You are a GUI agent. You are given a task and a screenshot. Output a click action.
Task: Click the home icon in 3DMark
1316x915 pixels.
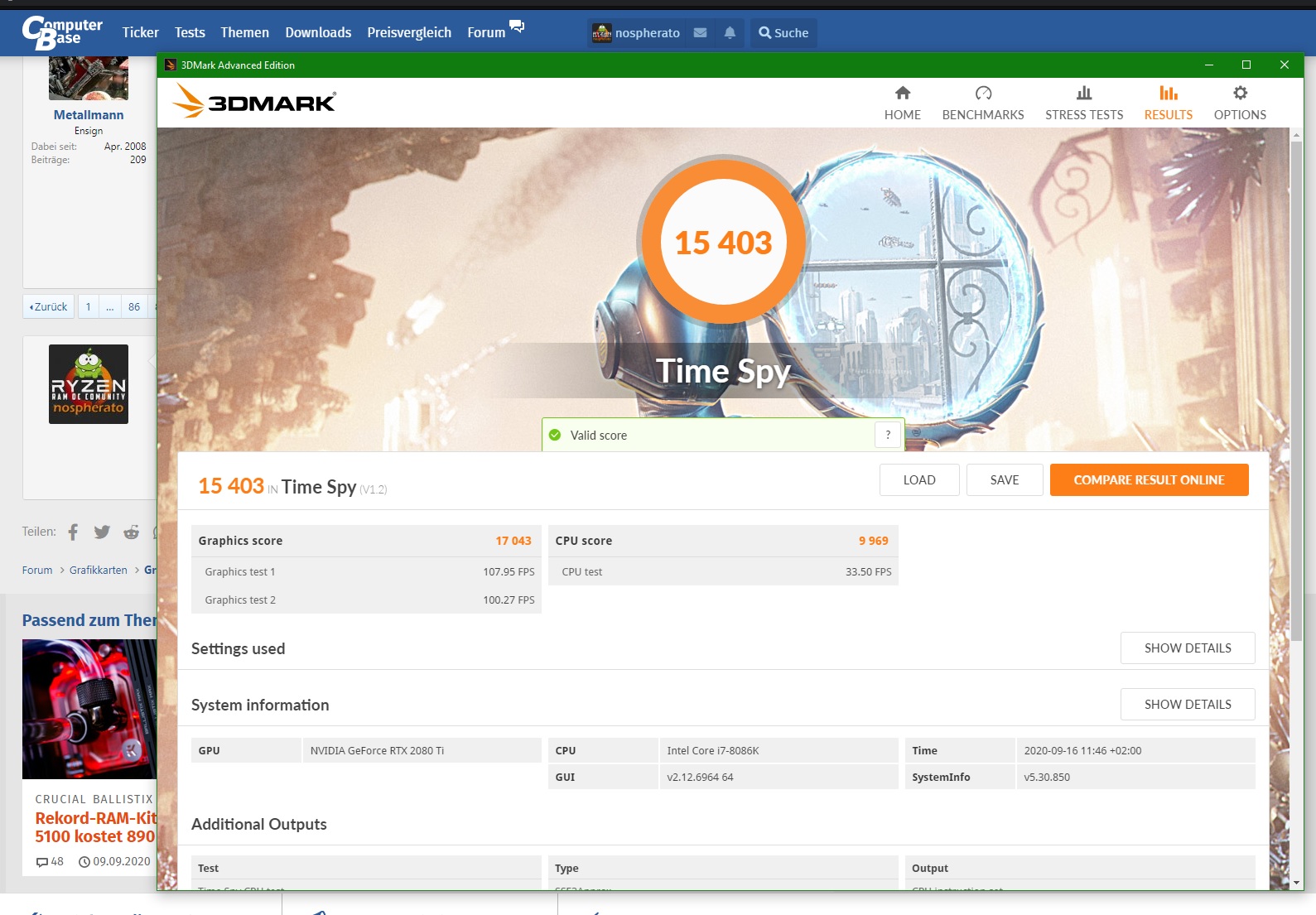903,93
